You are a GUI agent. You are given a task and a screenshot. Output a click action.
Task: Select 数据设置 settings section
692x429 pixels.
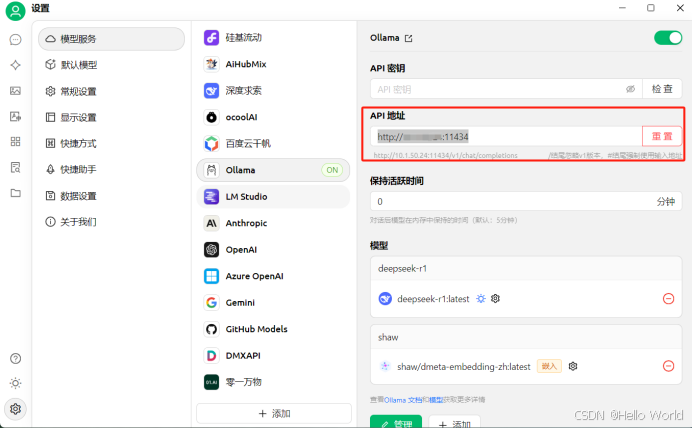click(x=111, y=196)
